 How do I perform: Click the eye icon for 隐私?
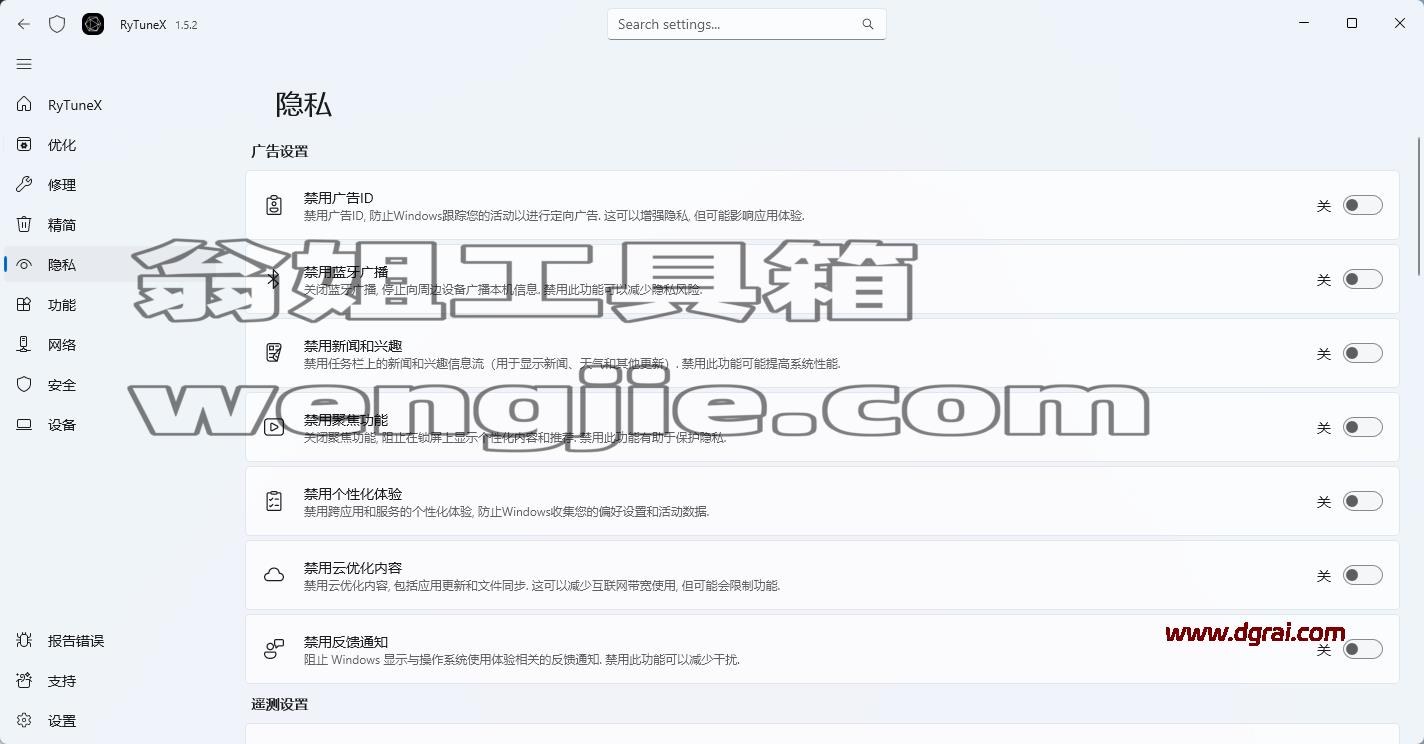pyautogui.click(x=24, y=265)
